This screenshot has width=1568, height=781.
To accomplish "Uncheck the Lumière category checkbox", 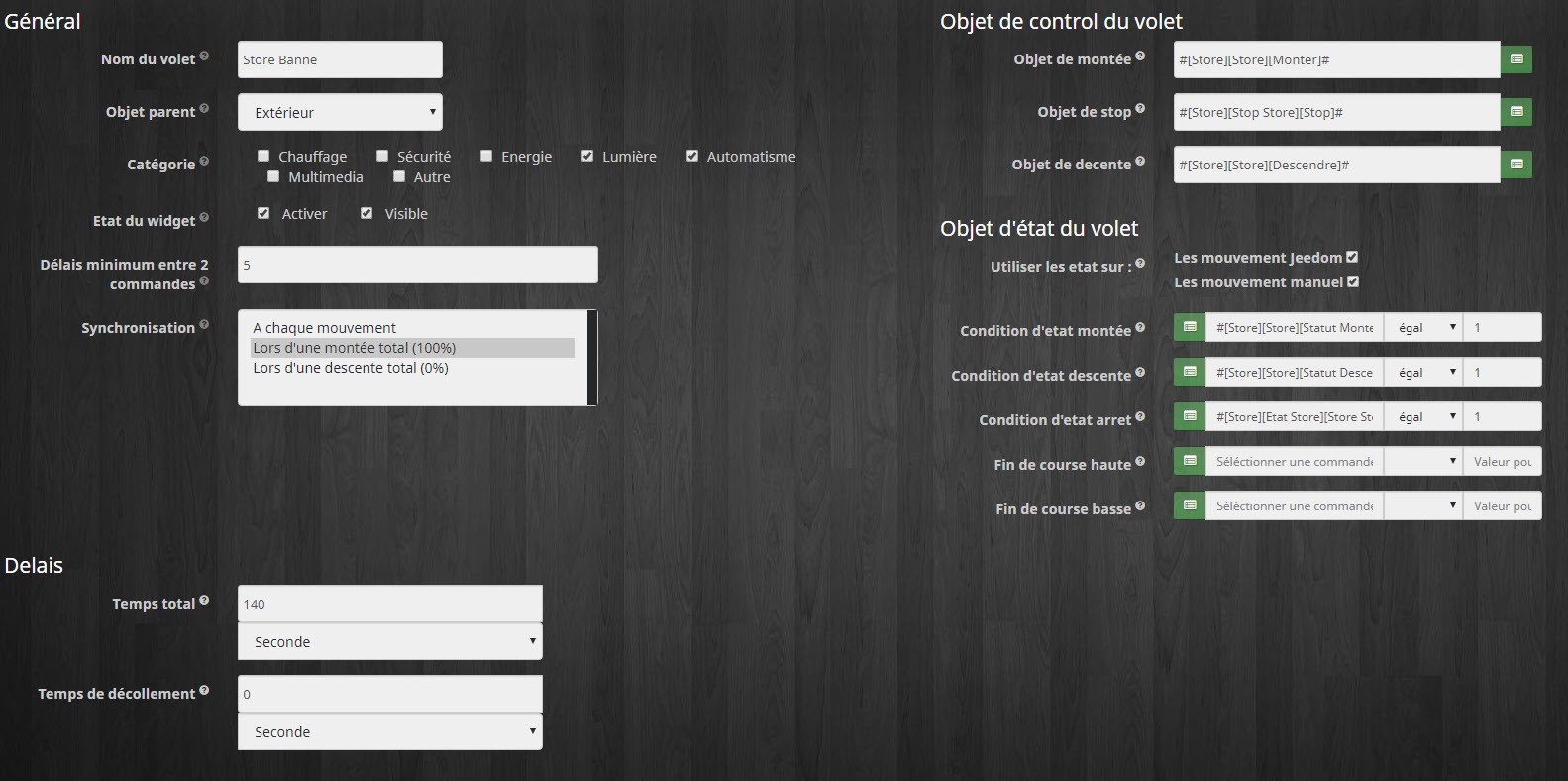I will pyautogui.click(x=587, y=156).
